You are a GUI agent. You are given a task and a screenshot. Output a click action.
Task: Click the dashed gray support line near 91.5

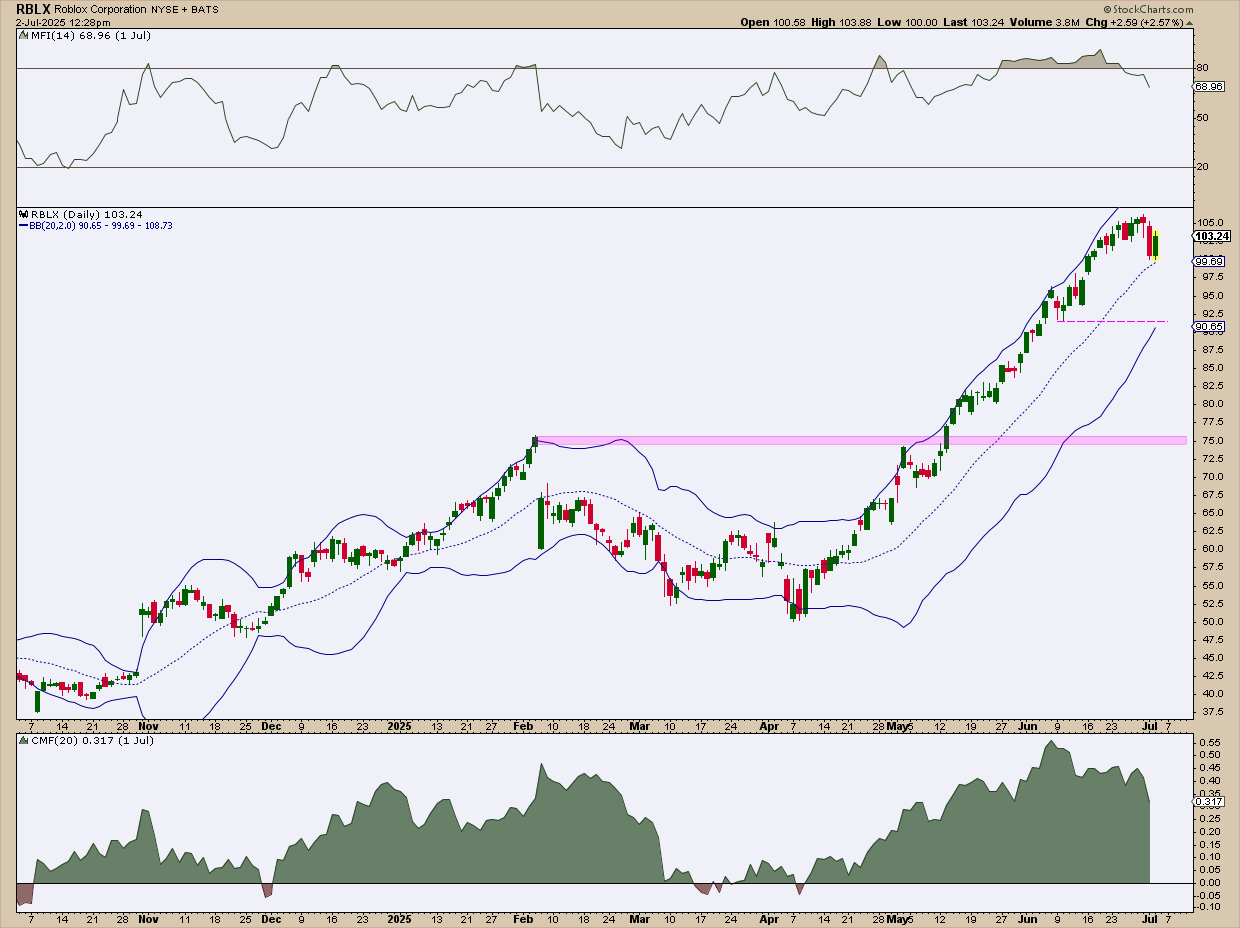1112,321
